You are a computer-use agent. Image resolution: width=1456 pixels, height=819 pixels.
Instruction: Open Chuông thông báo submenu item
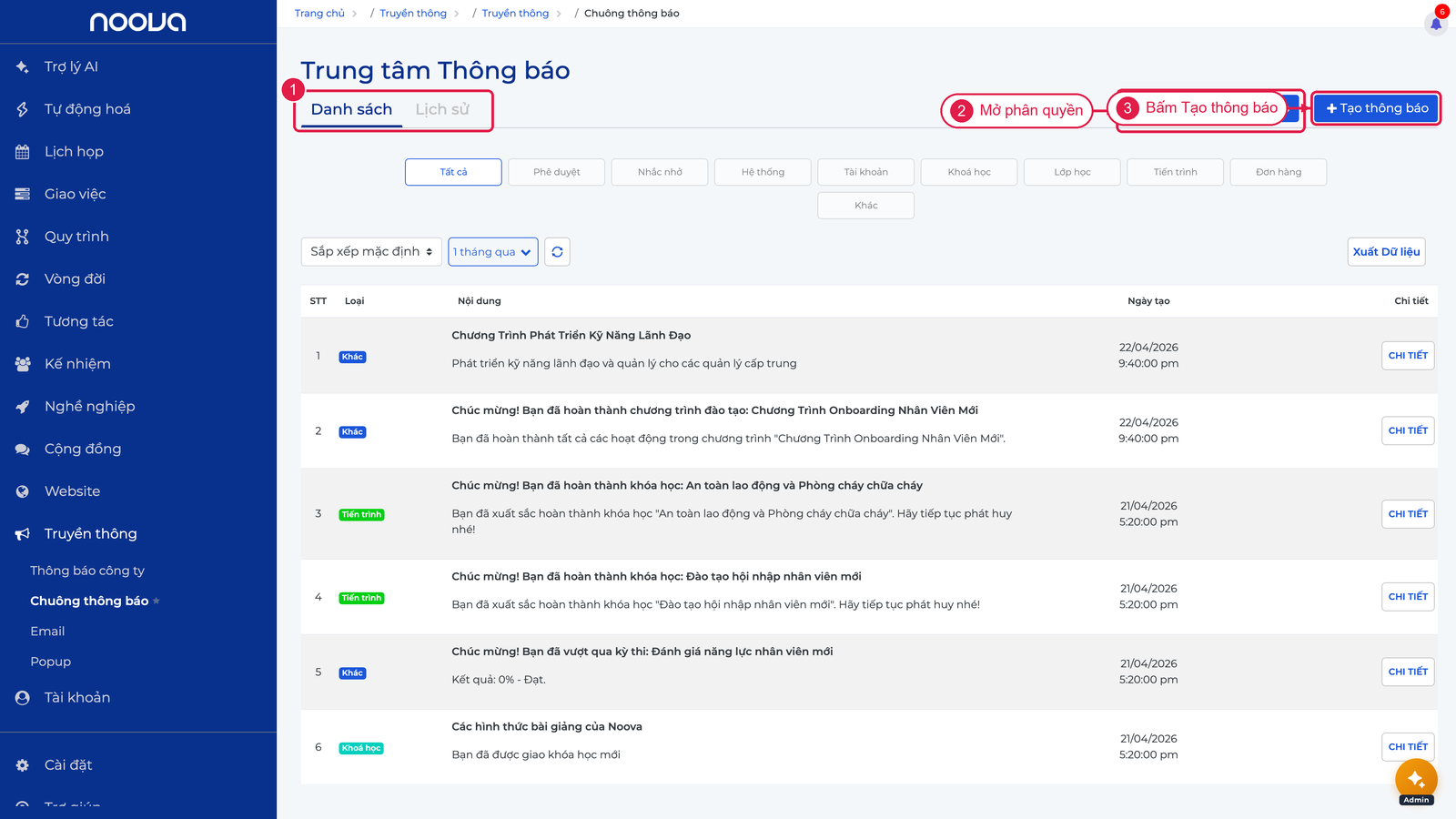pyautogui.click(x=89, y=601)
